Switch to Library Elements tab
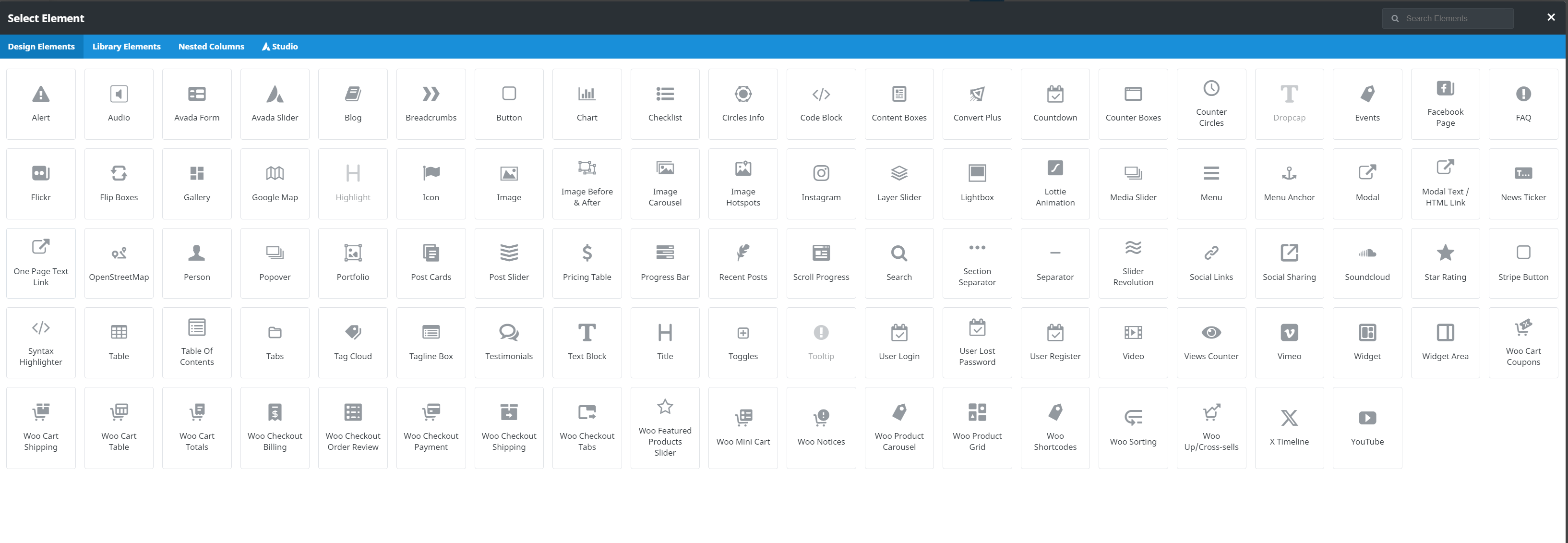 [126, 46]
